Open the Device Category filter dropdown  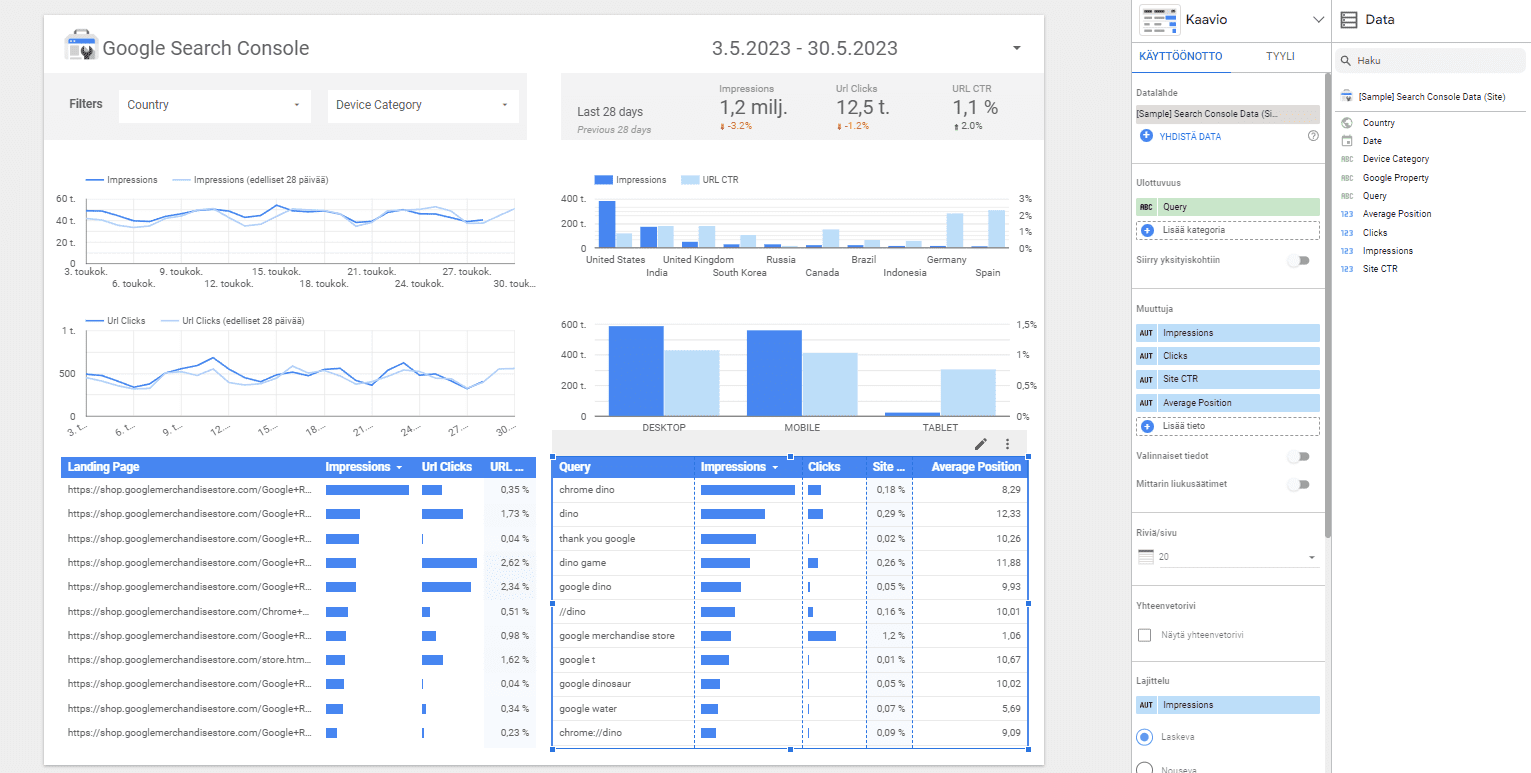click(423, 105)
